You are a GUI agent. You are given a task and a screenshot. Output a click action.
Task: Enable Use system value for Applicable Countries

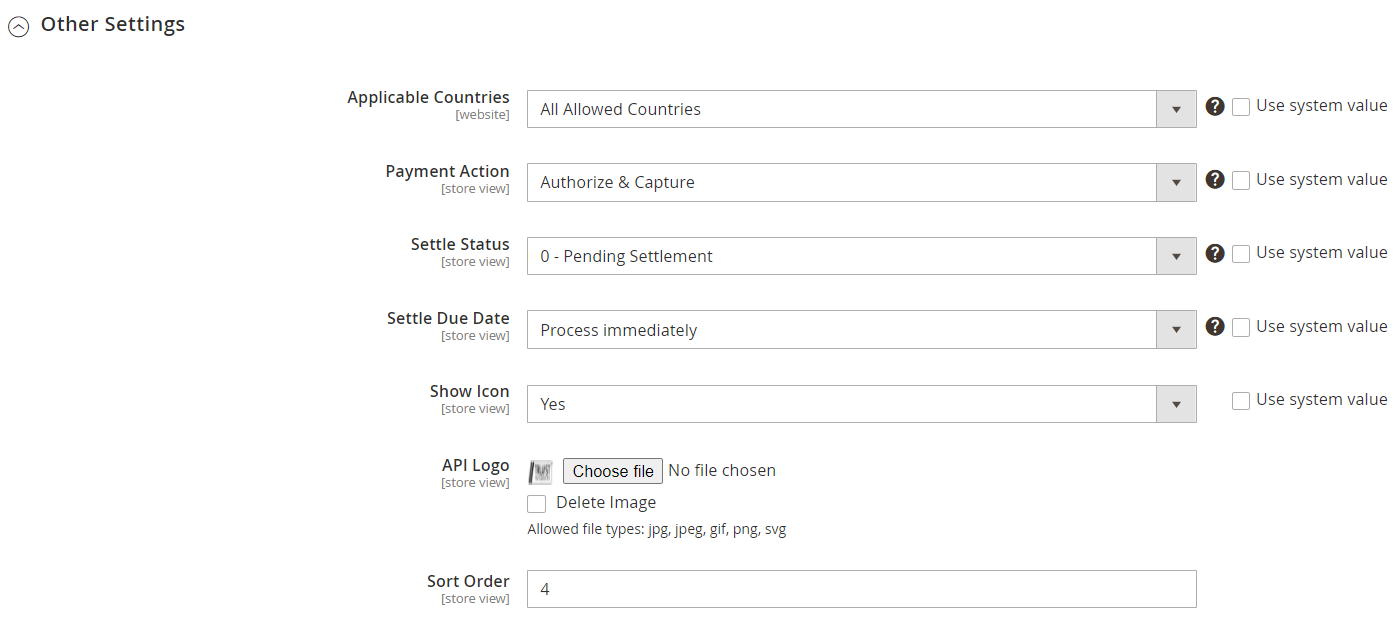pos(1241,107)
